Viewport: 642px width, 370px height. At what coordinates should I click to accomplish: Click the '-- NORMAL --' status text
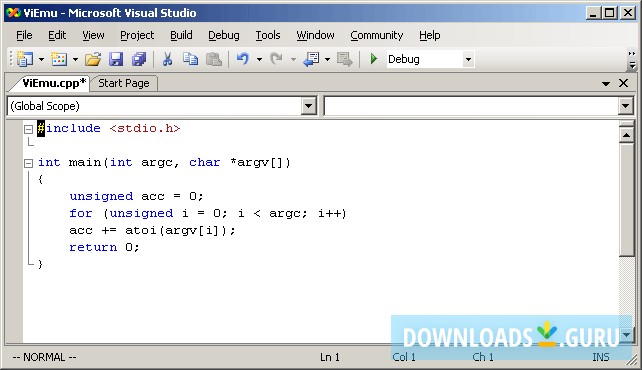click(x=44, y=357)
